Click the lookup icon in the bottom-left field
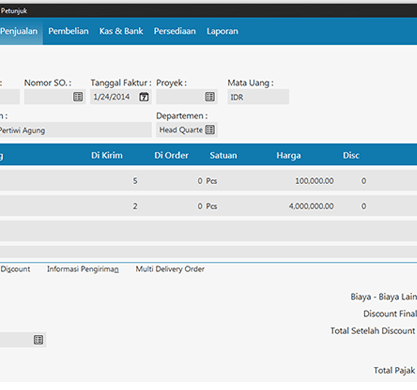This screenshot has width=417, height=390. click(x=38, y=340)
